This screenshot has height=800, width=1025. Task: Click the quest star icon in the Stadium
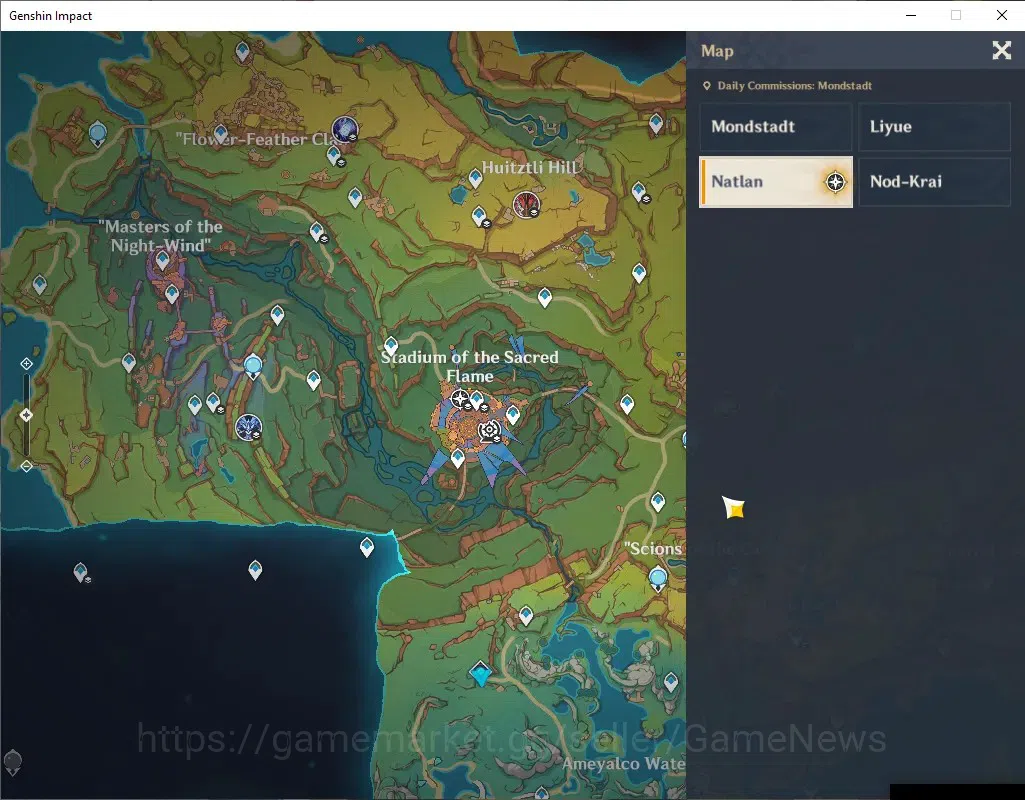[460, 398]
